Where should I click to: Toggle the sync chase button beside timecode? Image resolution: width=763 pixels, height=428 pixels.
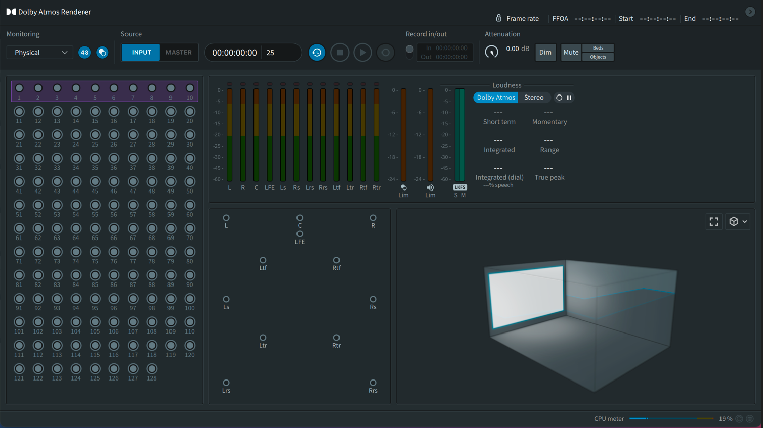click(317, 53)
